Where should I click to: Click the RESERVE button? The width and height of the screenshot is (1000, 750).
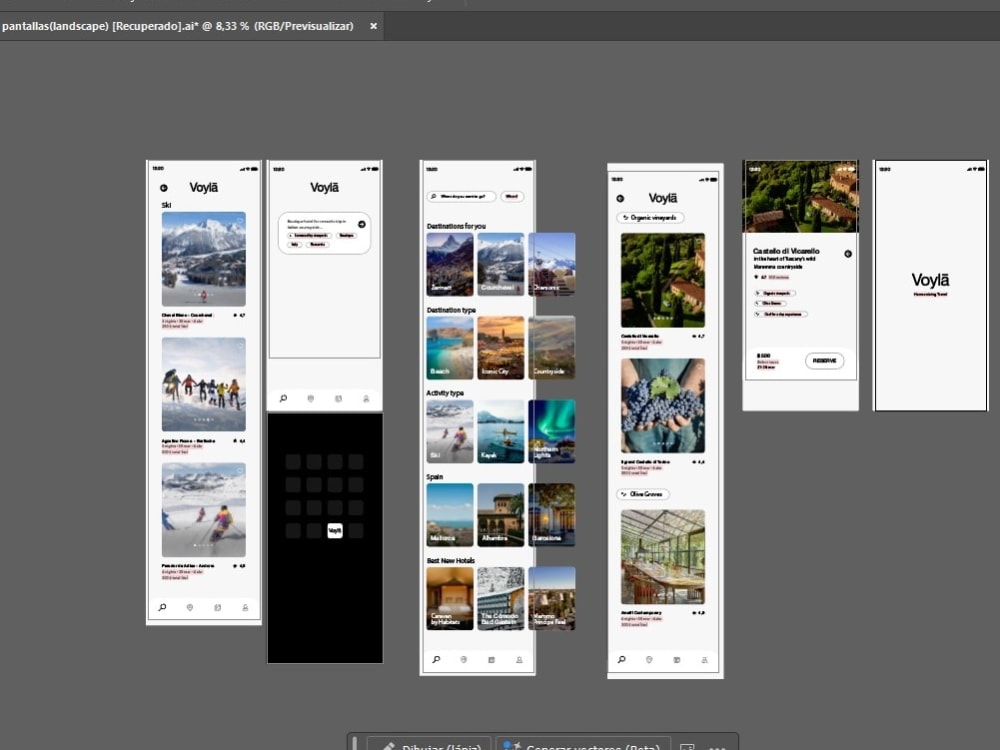(825, 360)
